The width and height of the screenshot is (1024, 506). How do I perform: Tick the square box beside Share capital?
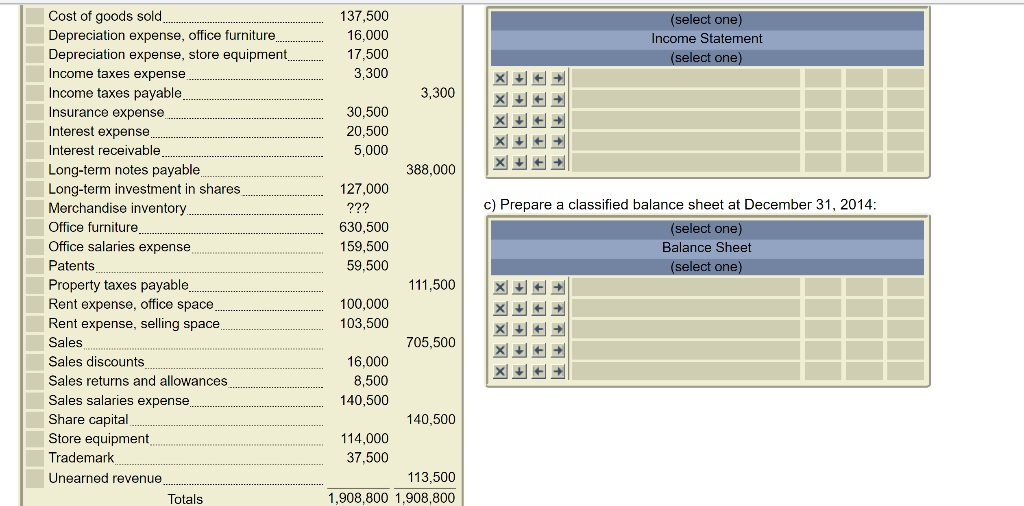(35, 419)
